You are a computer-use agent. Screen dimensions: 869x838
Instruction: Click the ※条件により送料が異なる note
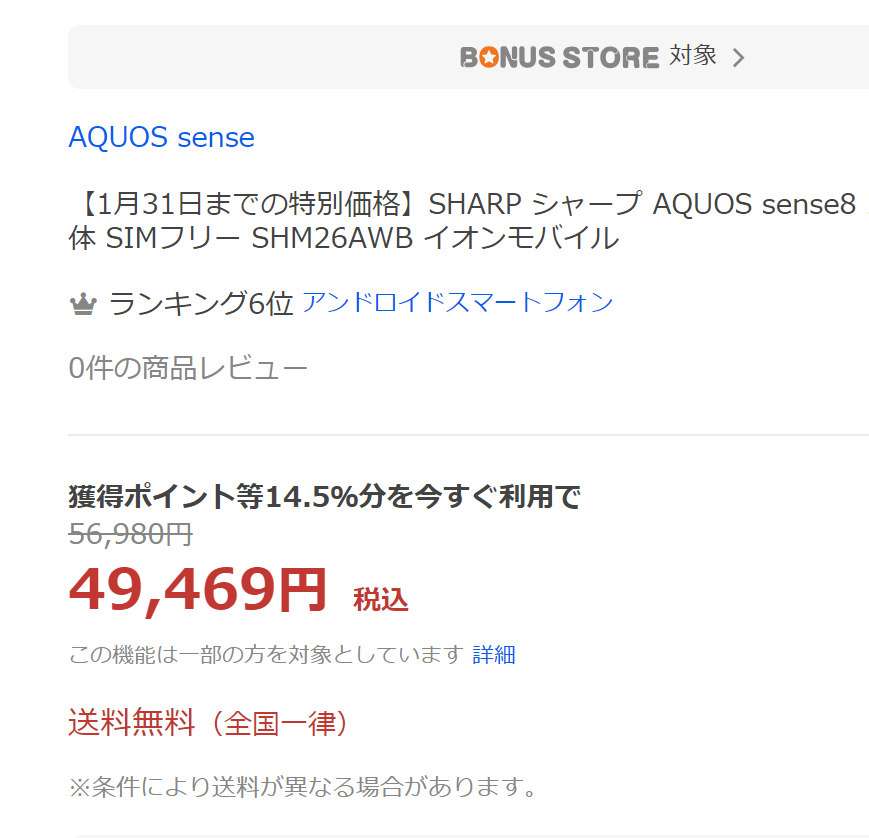(303, 787)
